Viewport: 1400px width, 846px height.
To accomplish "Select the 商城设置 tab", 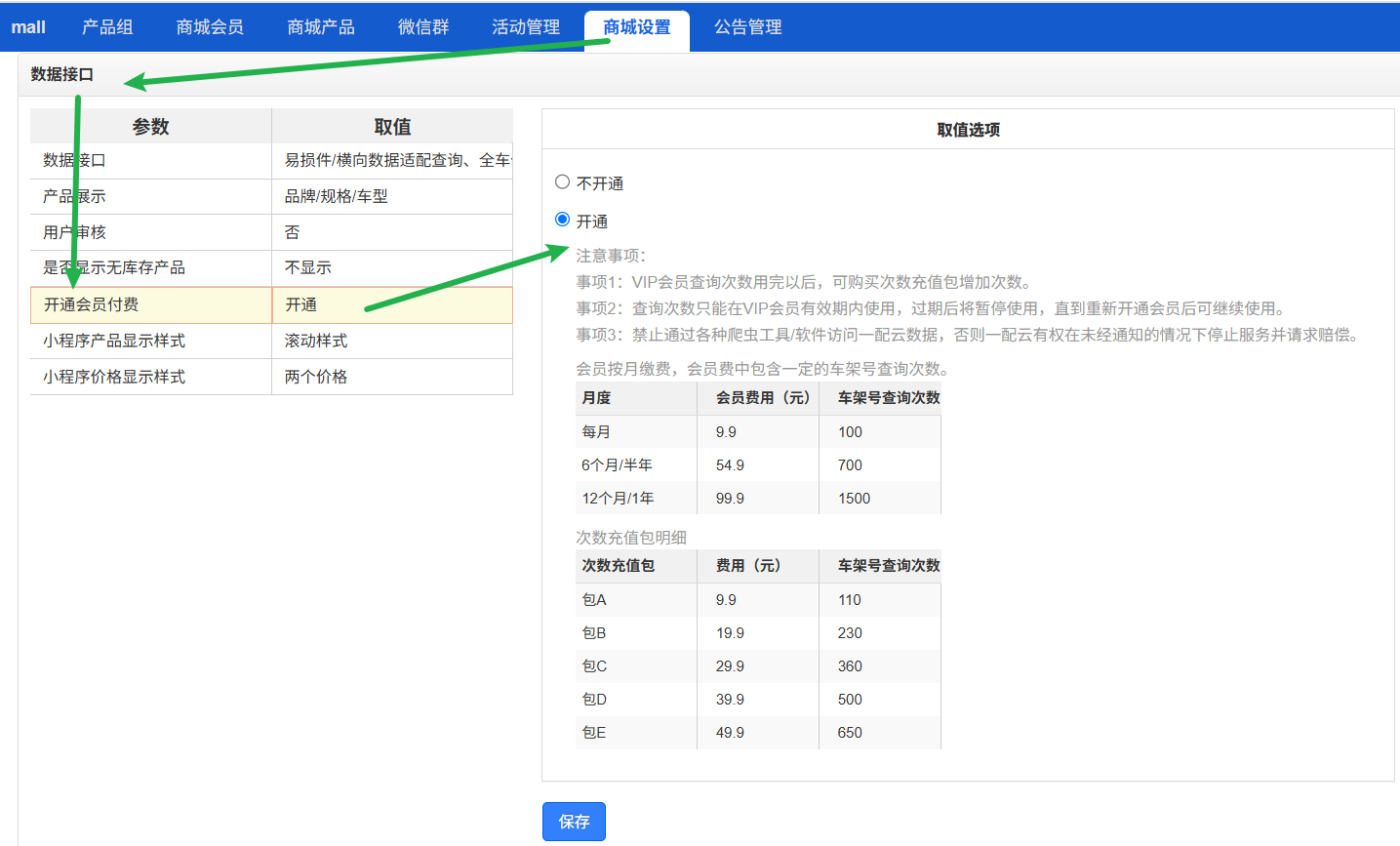I will [x=637, y=27].
